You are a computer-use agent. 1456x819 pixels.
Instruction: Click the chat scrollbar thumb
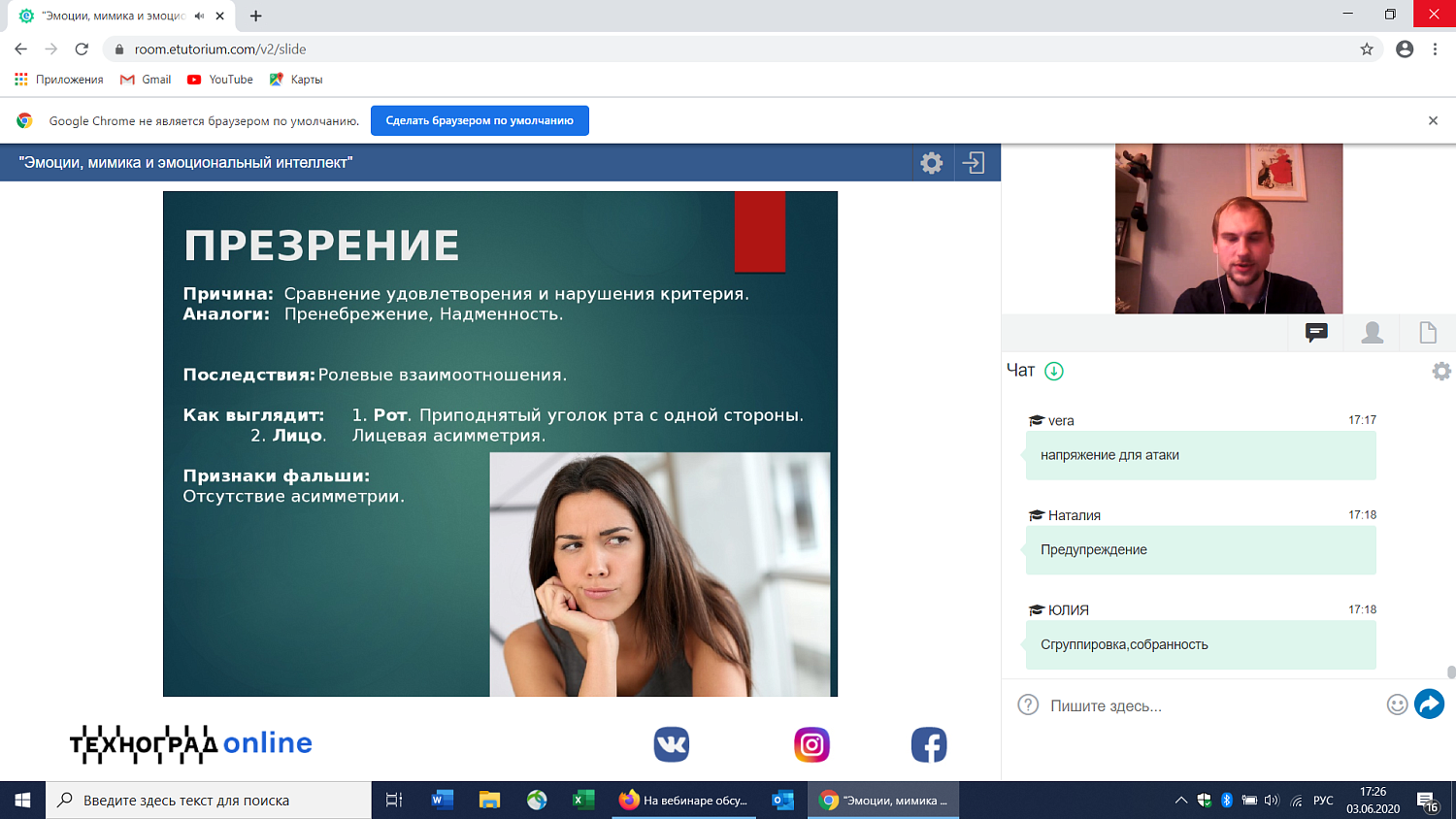coord(1451,672)
